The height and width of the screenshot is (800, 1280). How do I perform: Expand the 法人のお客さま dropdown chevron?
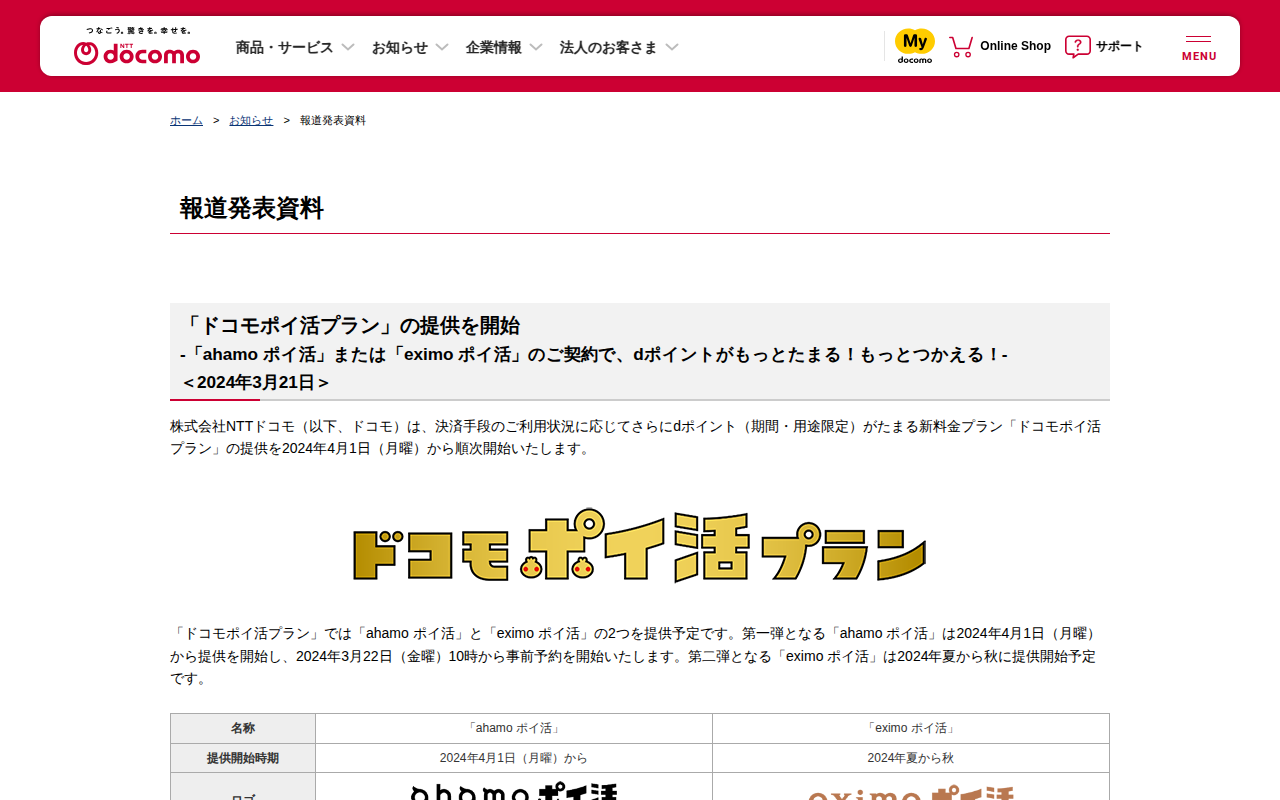tap(672, 47)
